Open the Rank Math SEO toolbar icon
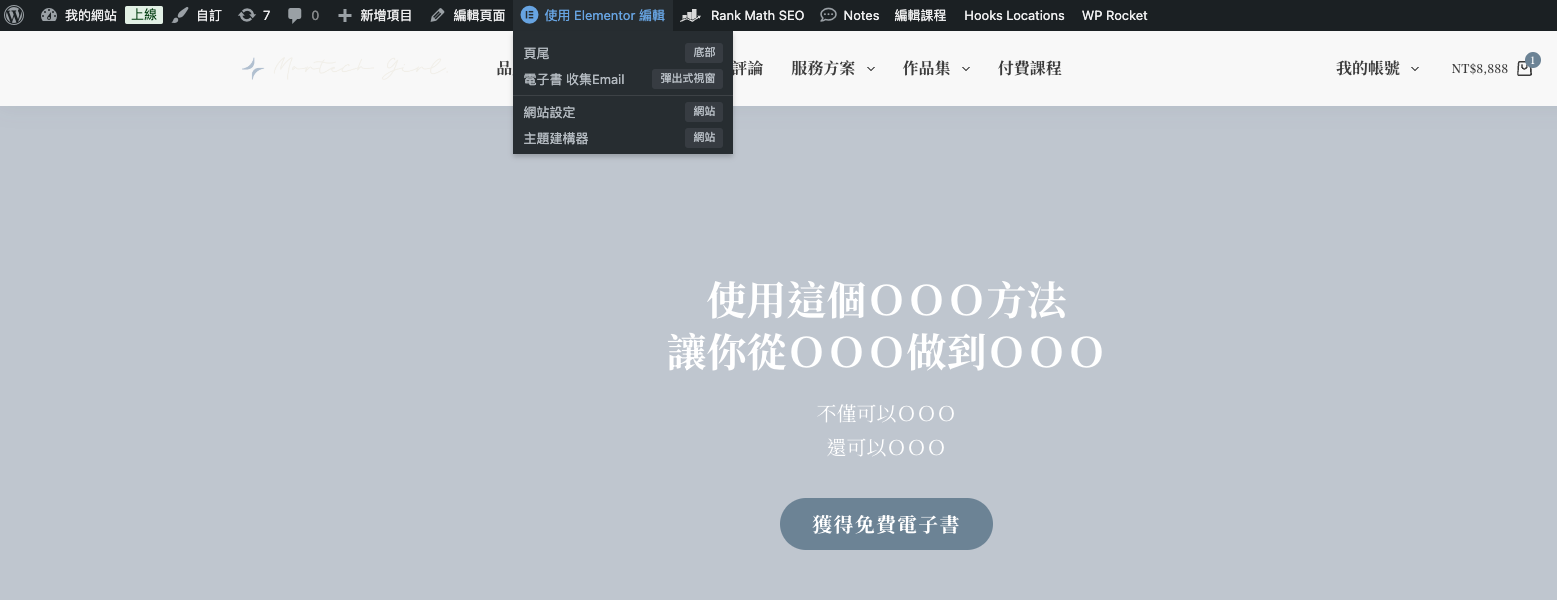Image resolution: width=1557 pixels, height=600 pixels. coord(690,15)
